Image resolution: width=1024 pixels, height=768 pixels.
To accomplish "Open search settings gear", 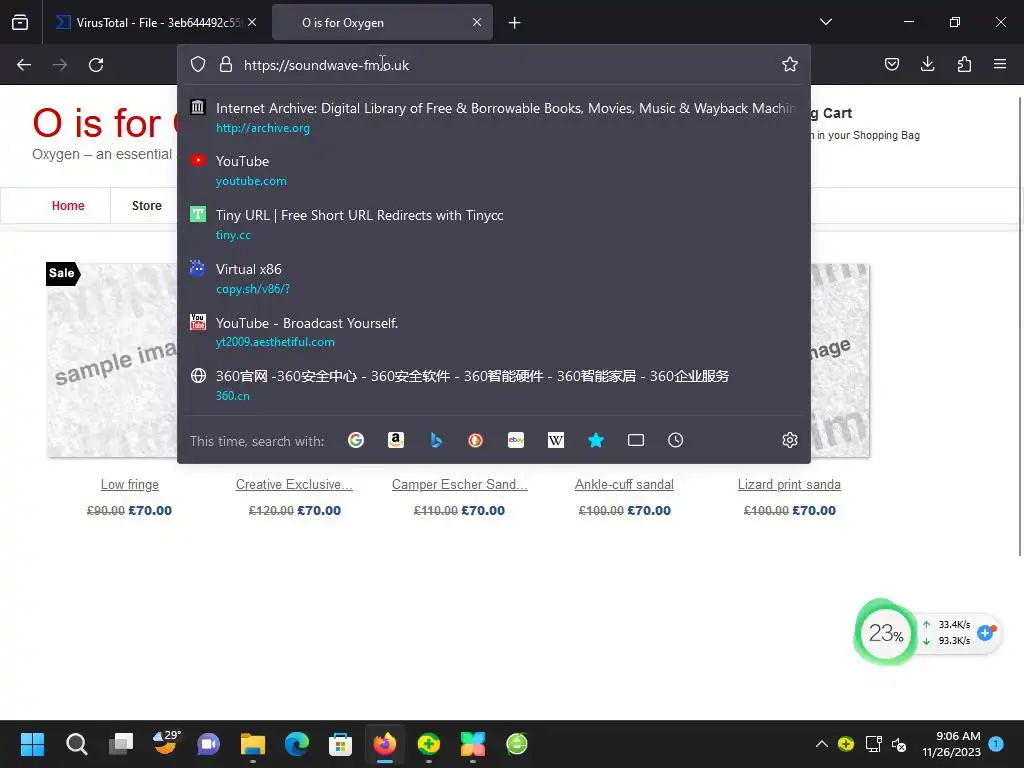I will click(790, 440).
